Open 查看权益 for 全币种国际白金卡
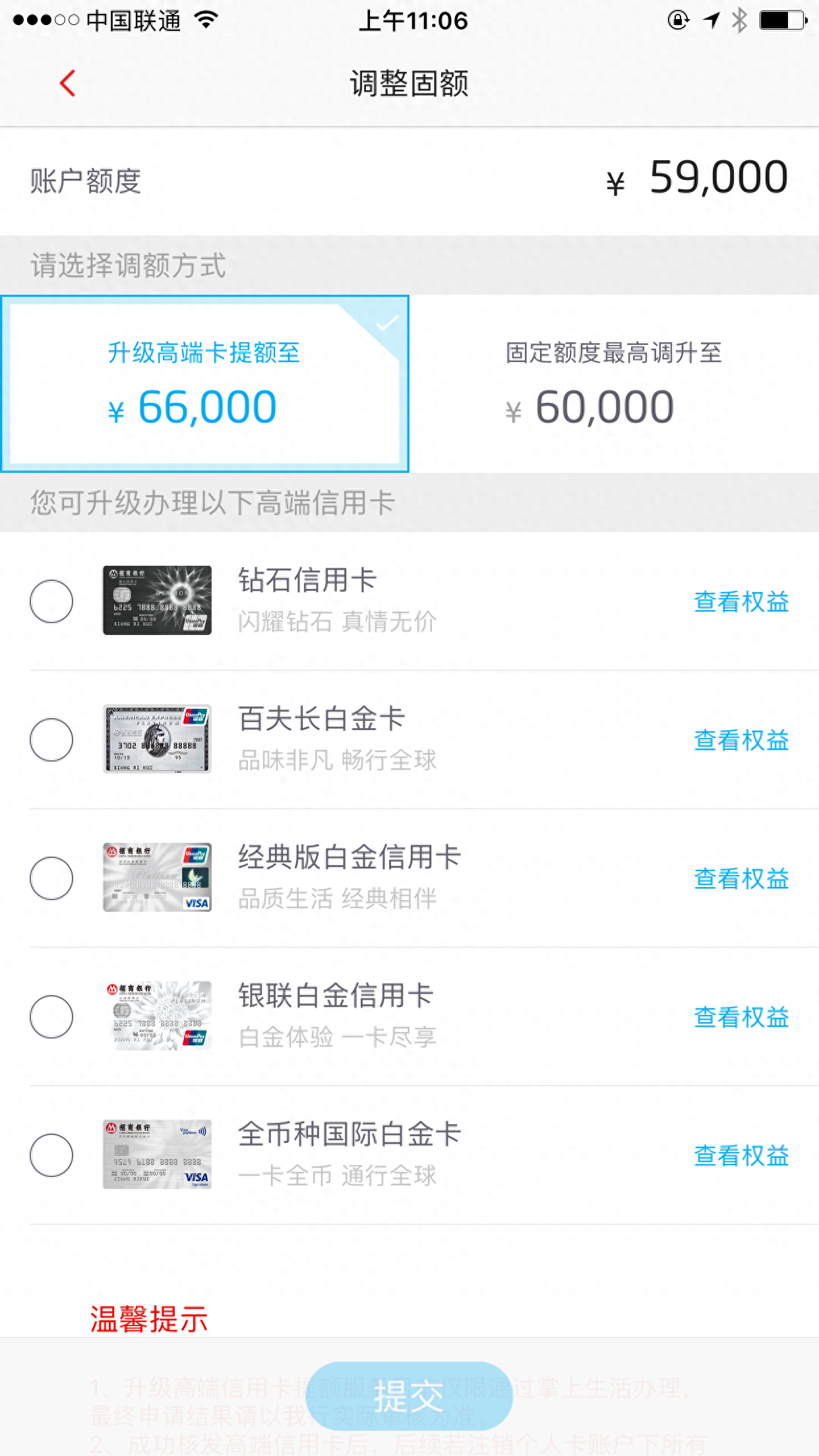 (x=741, y=1156)
